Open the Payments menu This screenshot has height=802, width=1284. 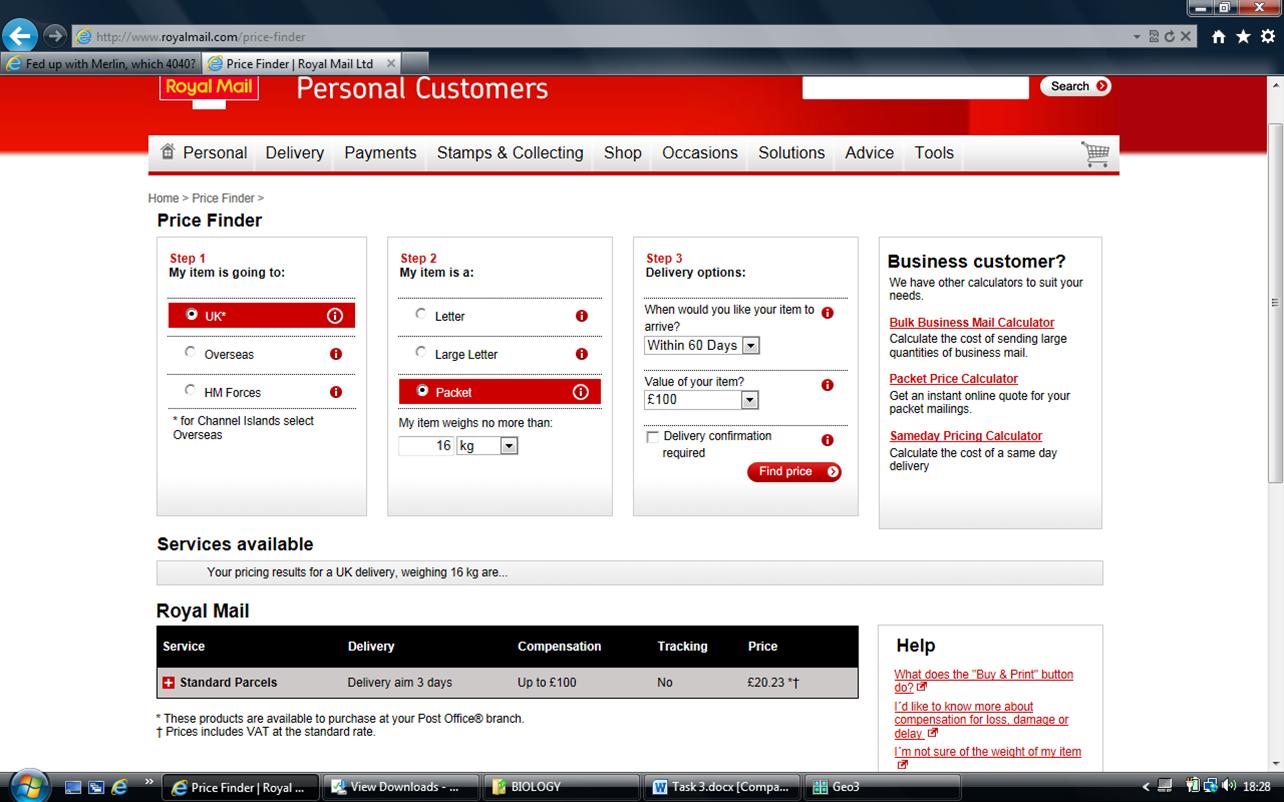click(380, 153)
